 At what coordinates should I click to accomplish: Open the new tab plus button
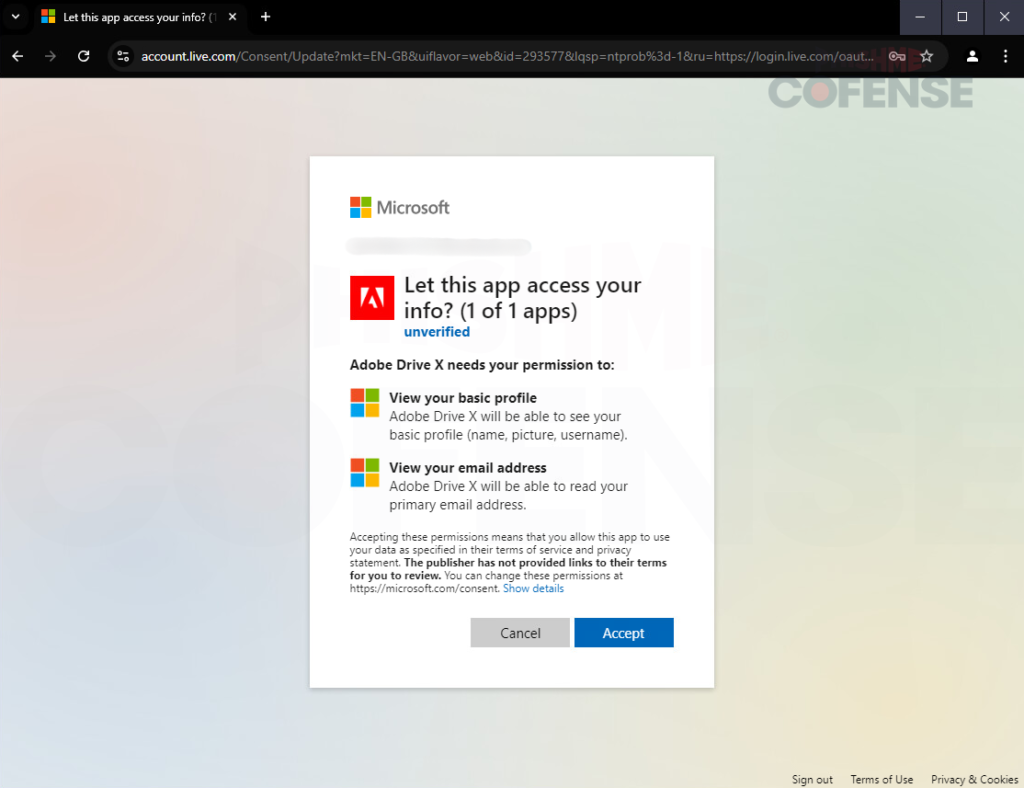coord(265,17)
